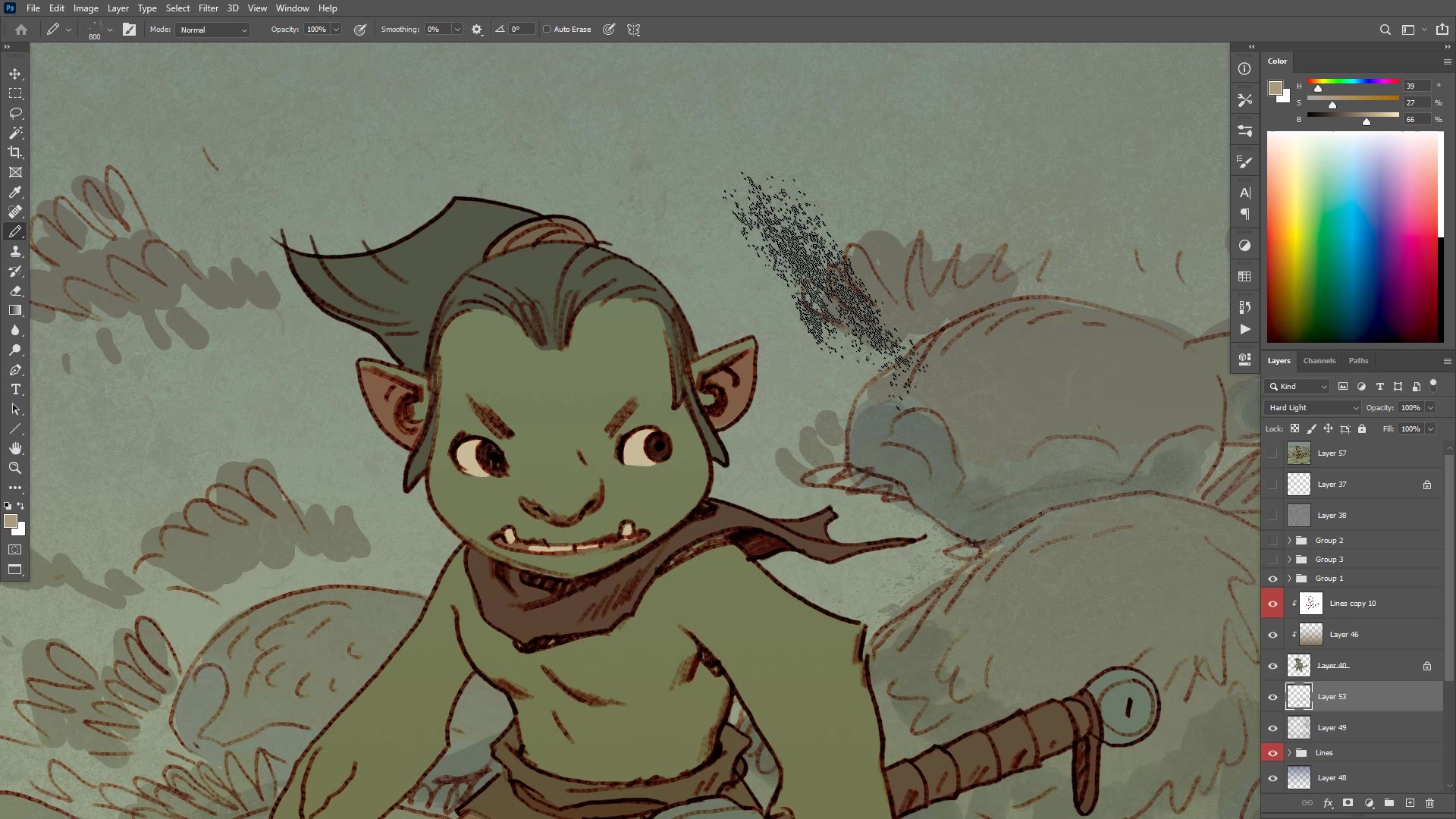The image size is (1456, 819).
Task: Select the Zoom tool
Action: pos(15,468)
